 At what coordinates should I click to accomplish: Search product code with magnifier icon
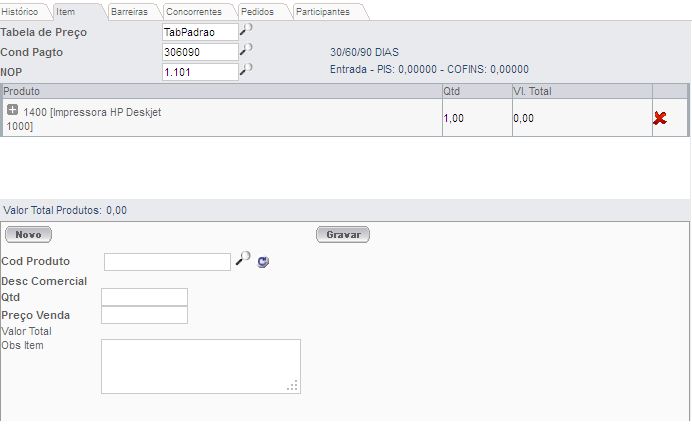point(243,259)
